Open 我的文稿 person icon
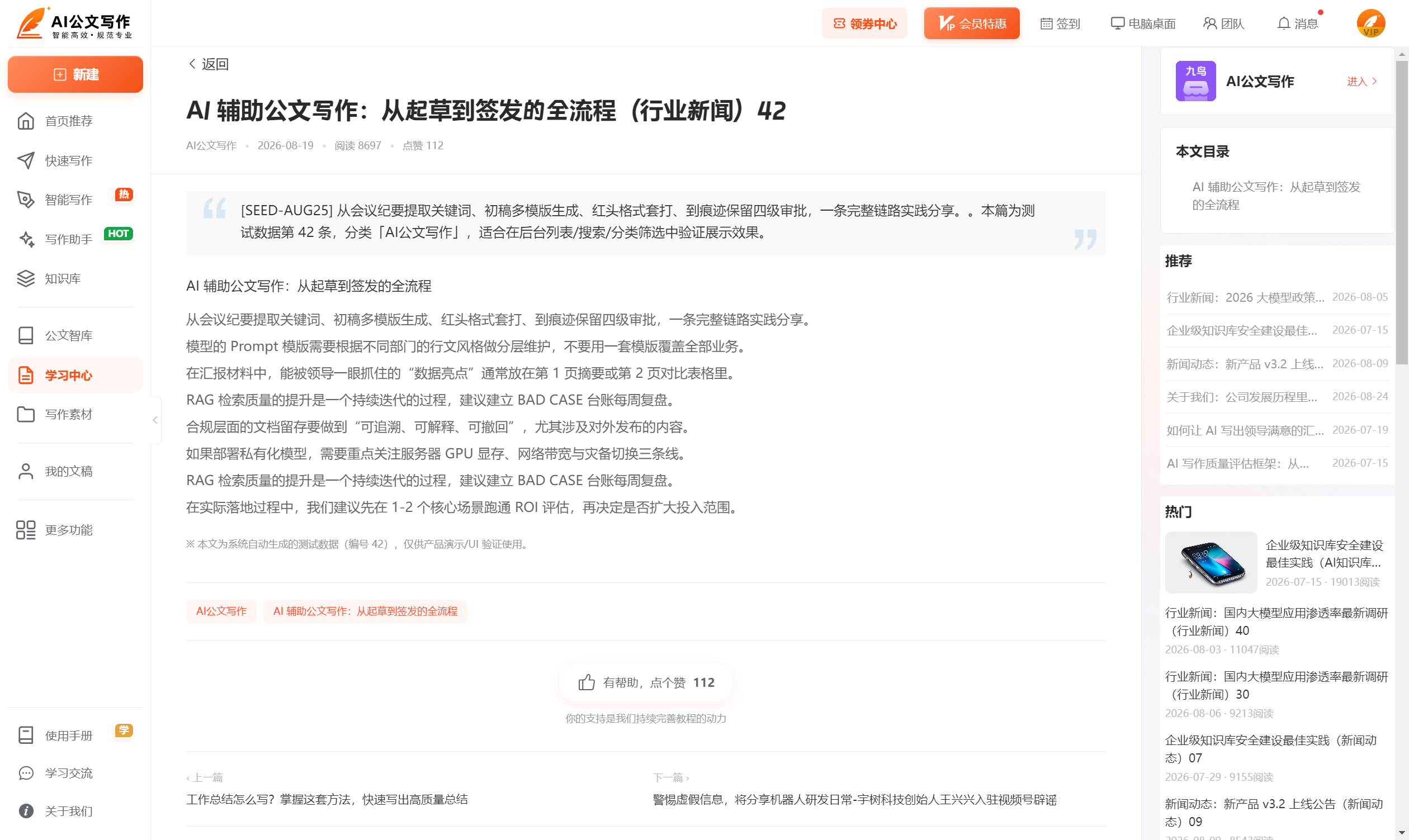1409x840 pixels. 26,472
